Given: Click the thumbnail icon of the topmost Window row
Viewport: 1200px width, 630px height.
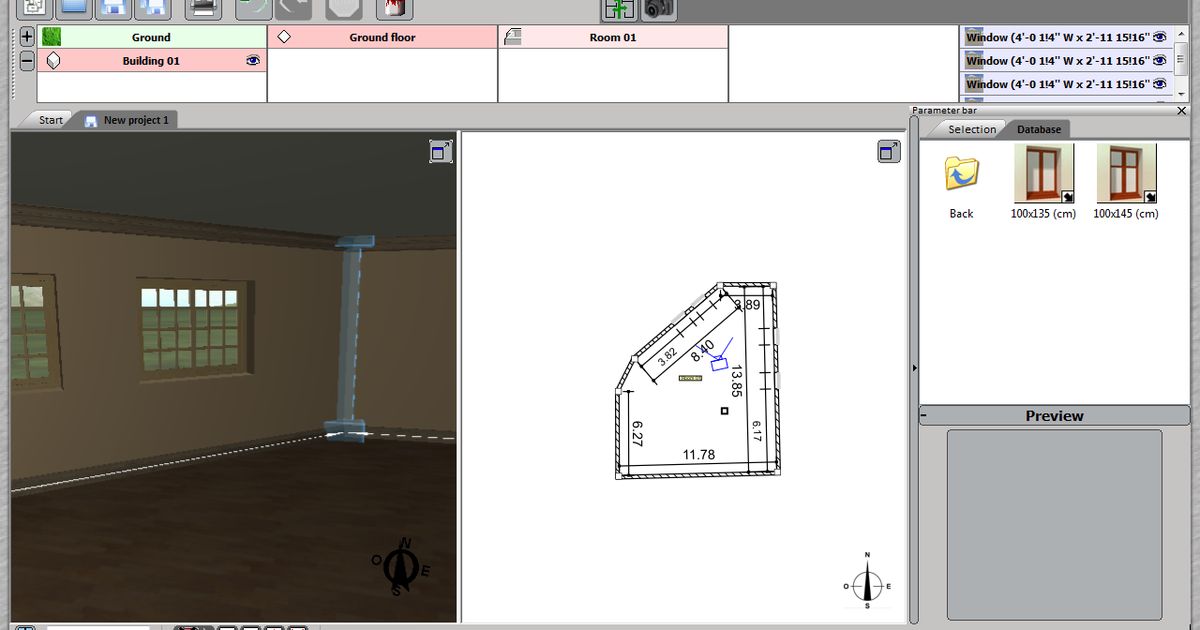Looking at the screenshot, I should pos(974,37).
